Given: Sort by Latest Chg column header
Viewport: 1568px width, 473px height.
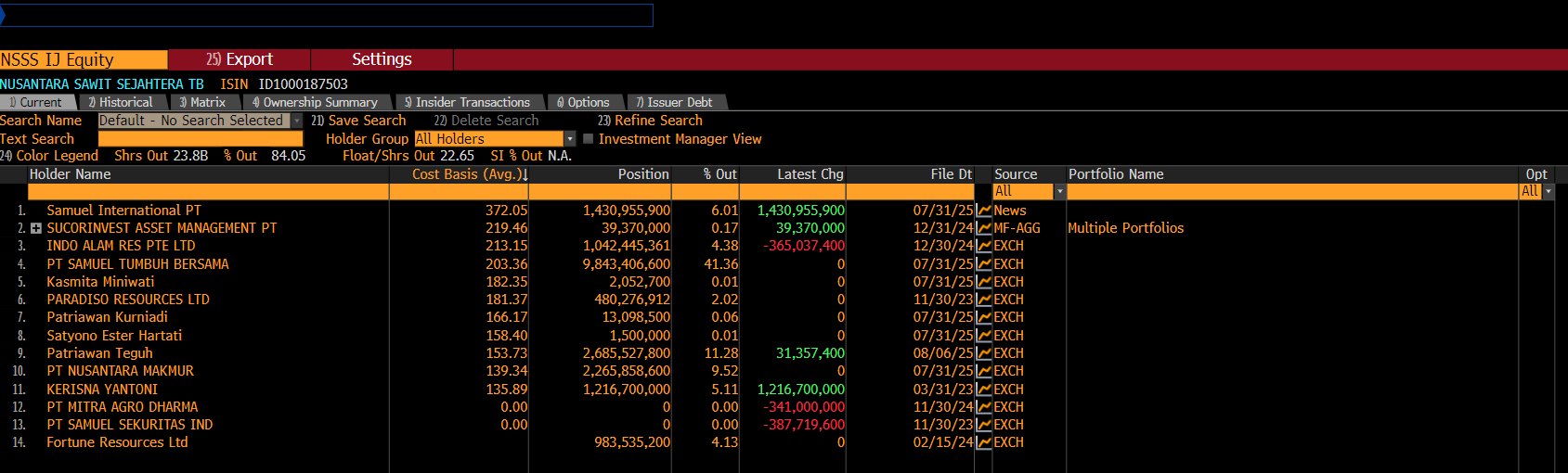Looking at the screenshot, I should 810,174.
